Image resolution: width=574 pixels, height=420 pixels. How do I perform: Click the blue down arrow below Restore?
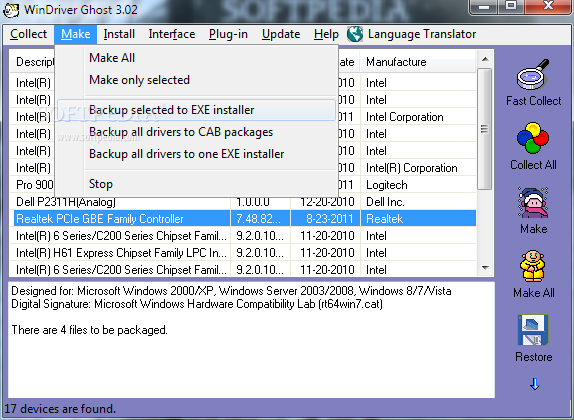534,384
